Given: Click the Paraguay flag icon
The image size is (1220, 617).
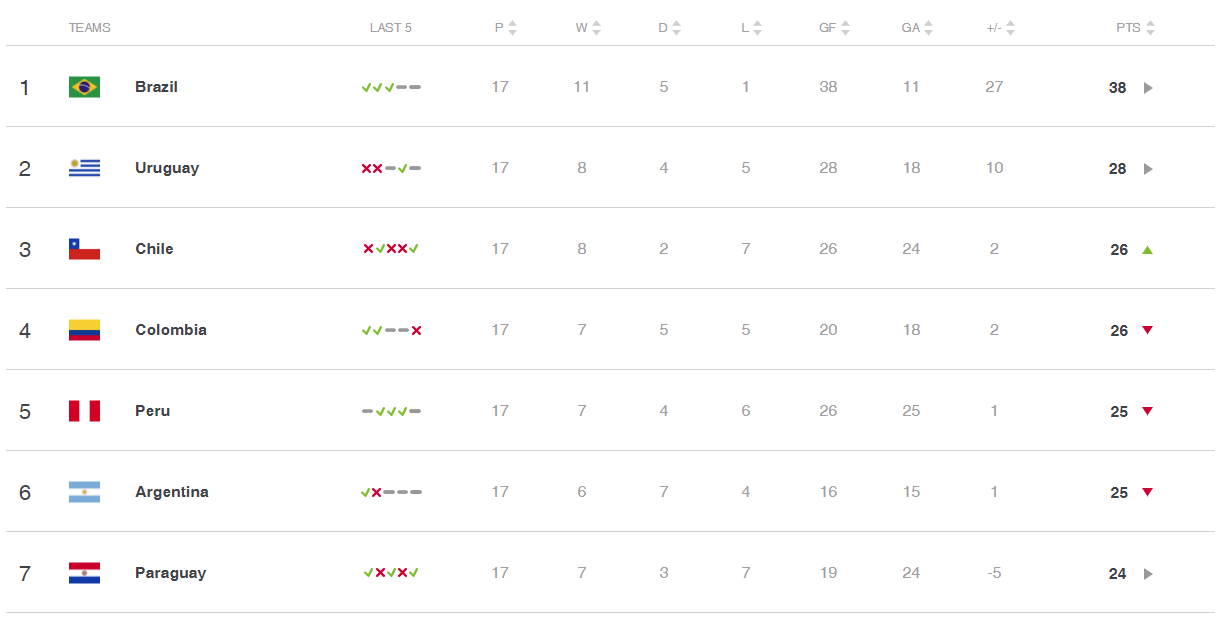Looking at the screenshot, I should pos(84,573).
